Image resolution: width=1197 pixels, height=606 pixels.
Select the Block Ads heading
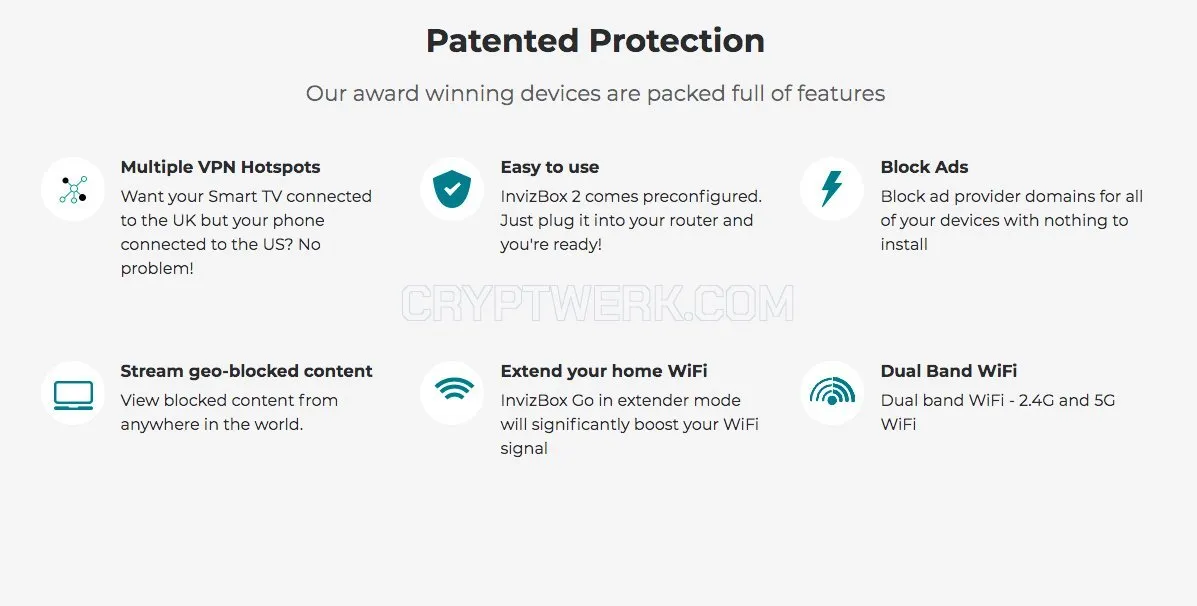[924, 167]
